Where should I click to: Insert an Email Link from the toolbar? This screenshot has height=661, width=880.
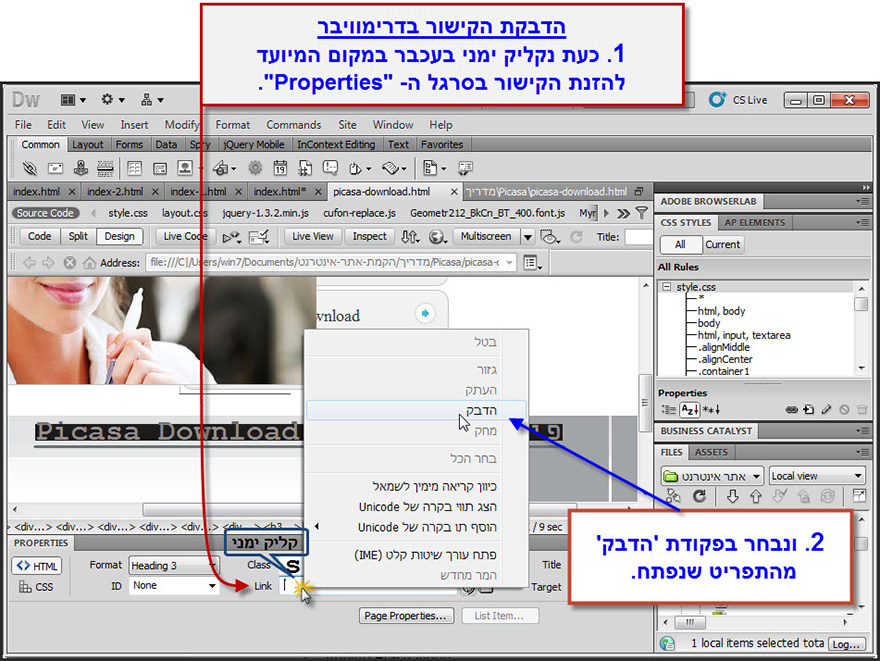click(x=55, y=168)
